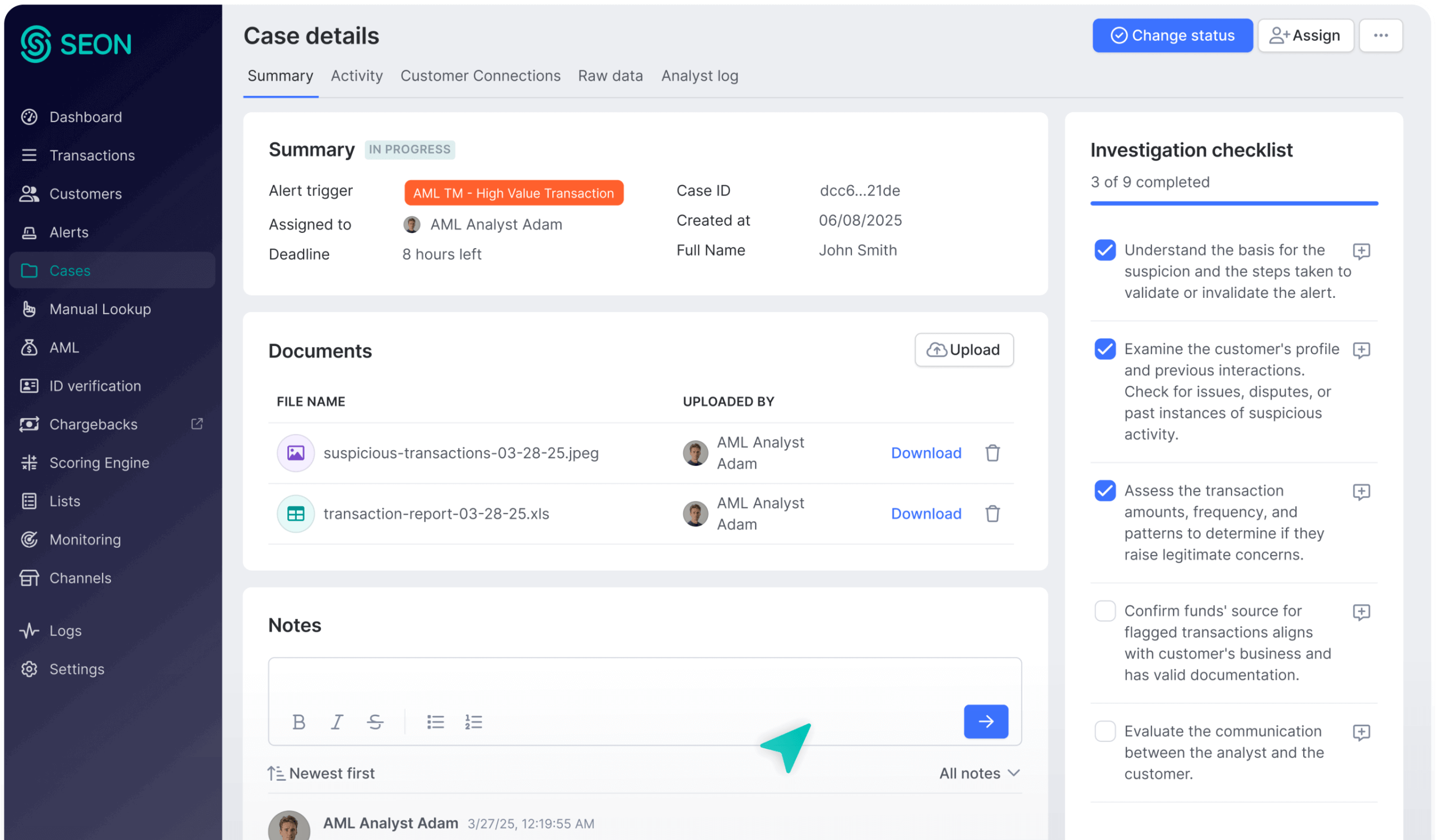1436x840 pixels.
Task: Expand the 'All notes' filter dropdown
Action: point(979,773)
